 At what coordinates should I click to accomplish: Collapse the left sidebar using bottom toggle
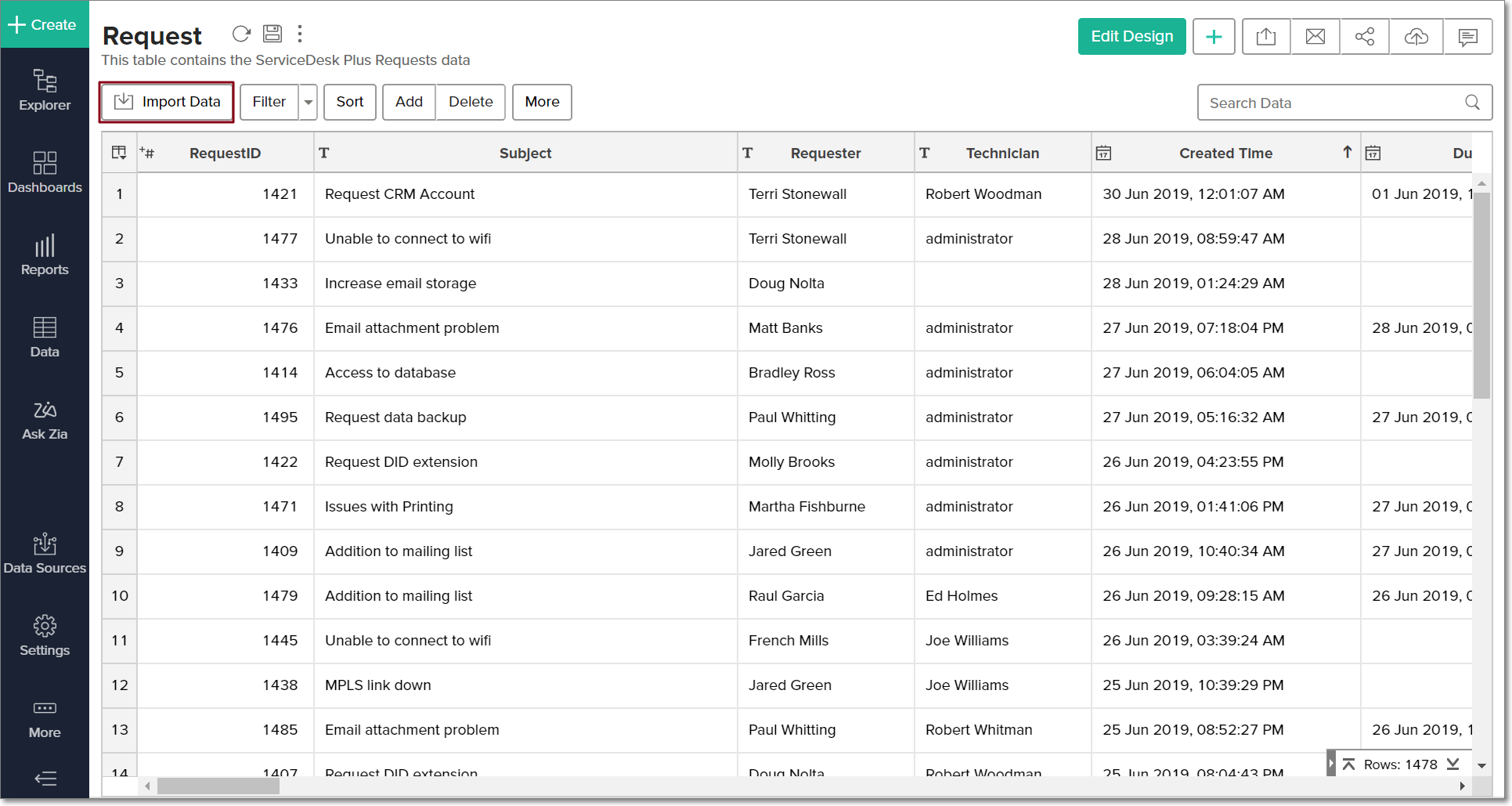pyautogui.click(x=45, y=779)
